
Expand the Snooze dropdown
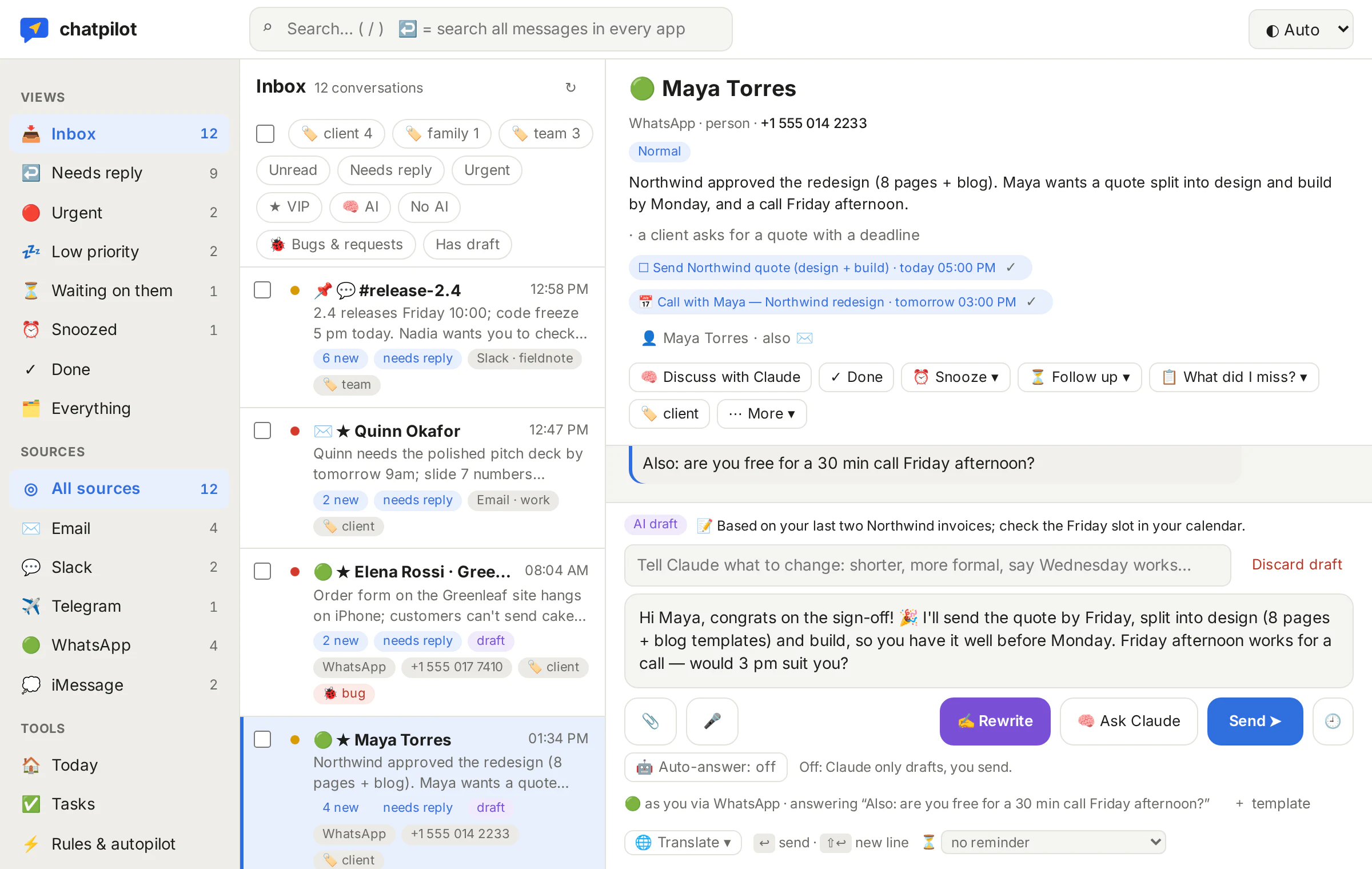point(955,377)
